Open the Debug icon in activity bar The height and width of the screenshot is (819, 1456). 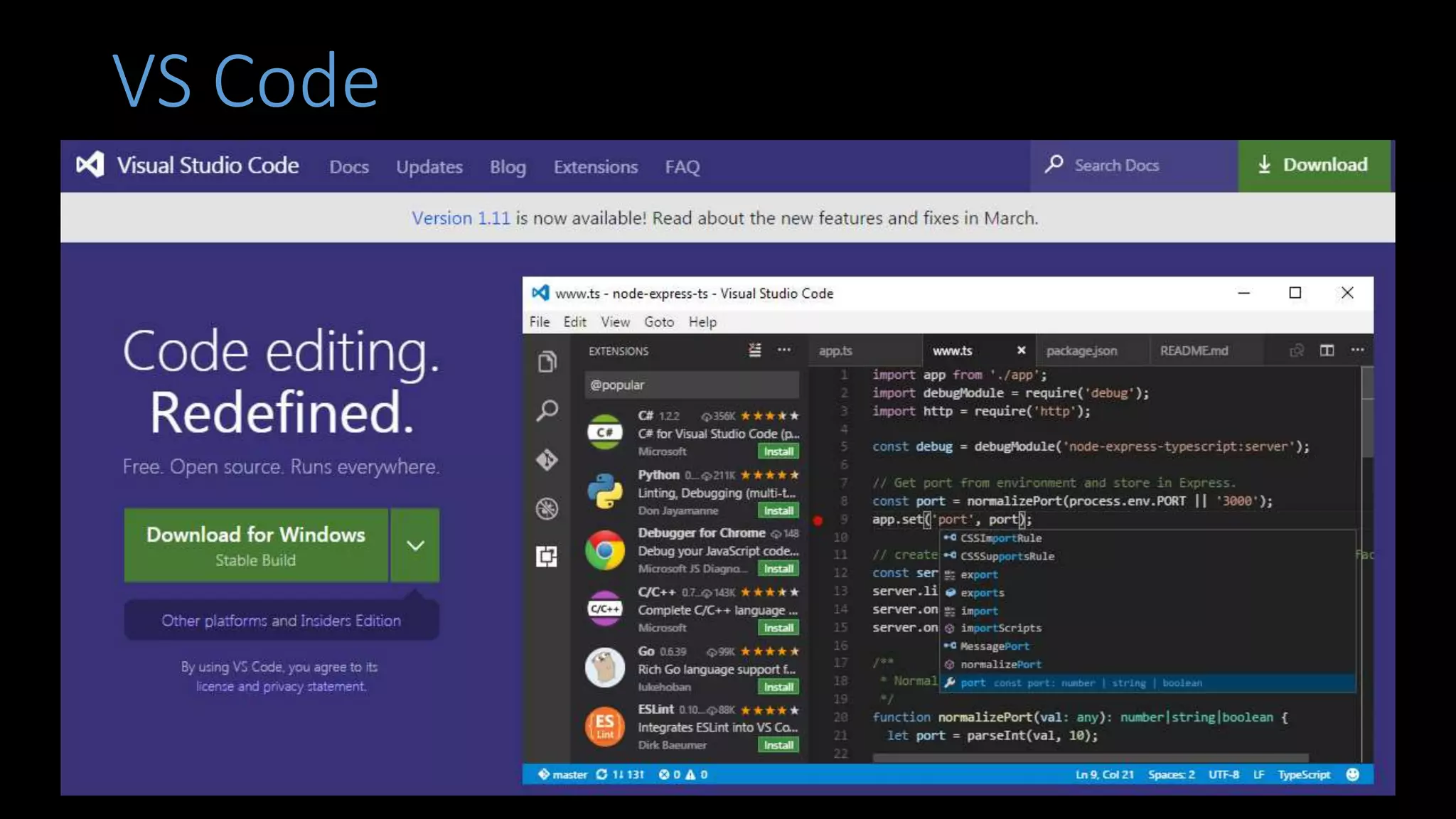coord(547,508)
